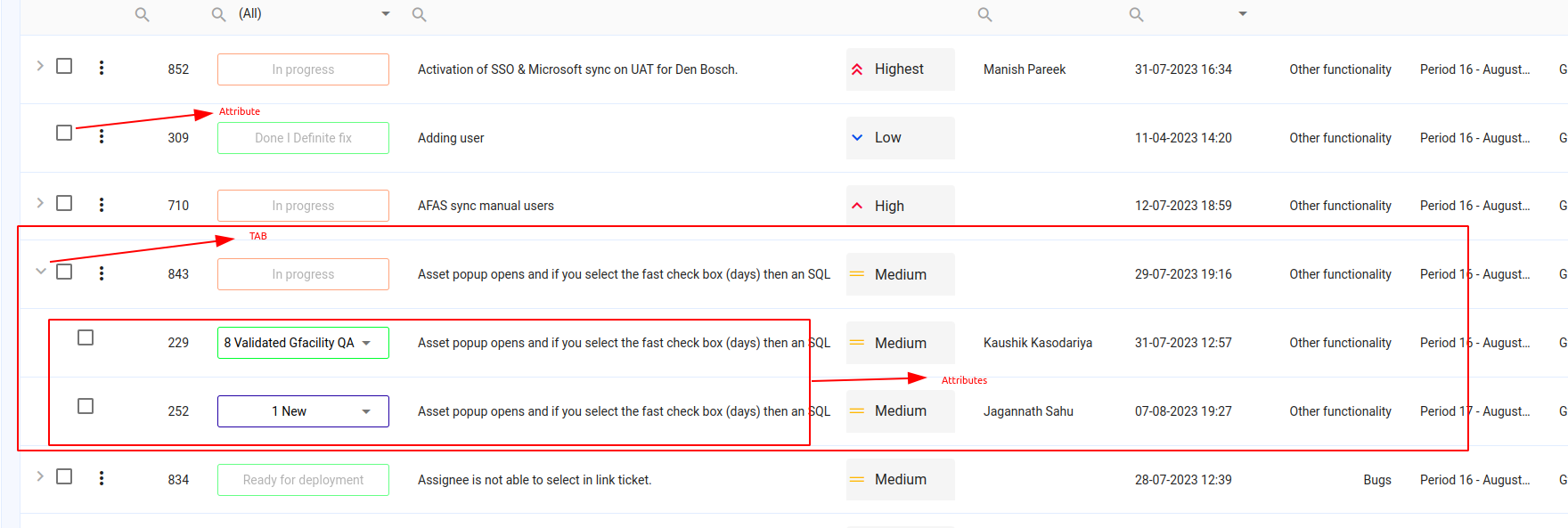
Task: Click the Highest priority double-chevron icon
Action: [x=857, y=69]
